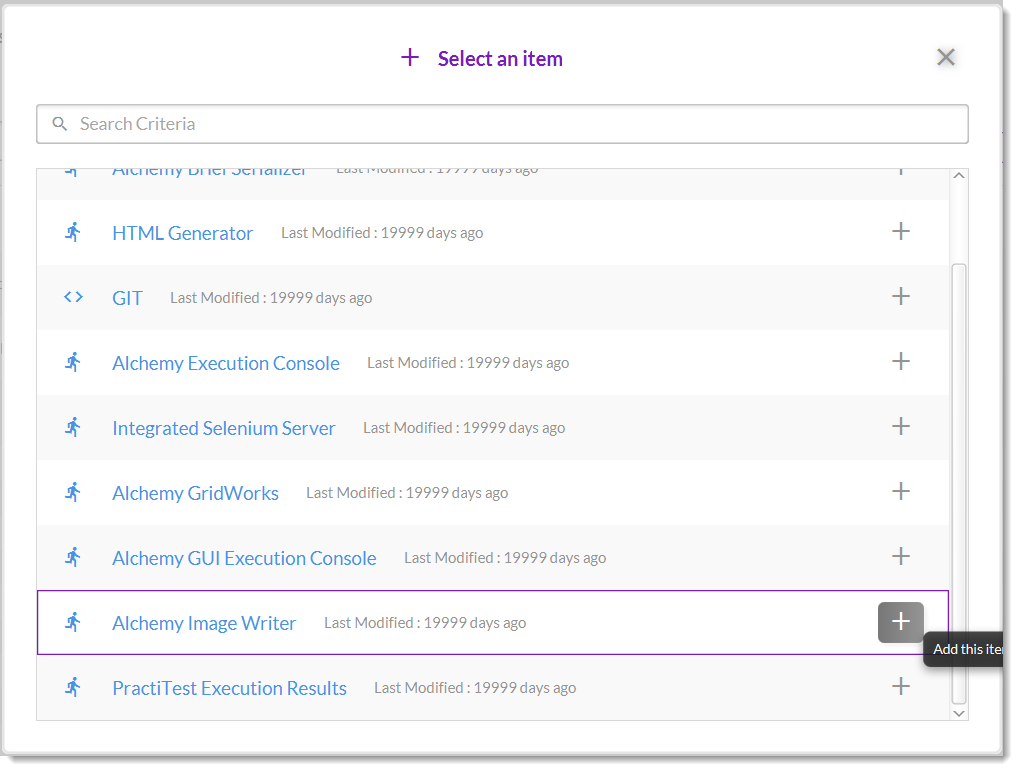Add the GIT item with plus
This screenshot has height=771, width=1018.
pyautogui.click(x=900, y=296)
